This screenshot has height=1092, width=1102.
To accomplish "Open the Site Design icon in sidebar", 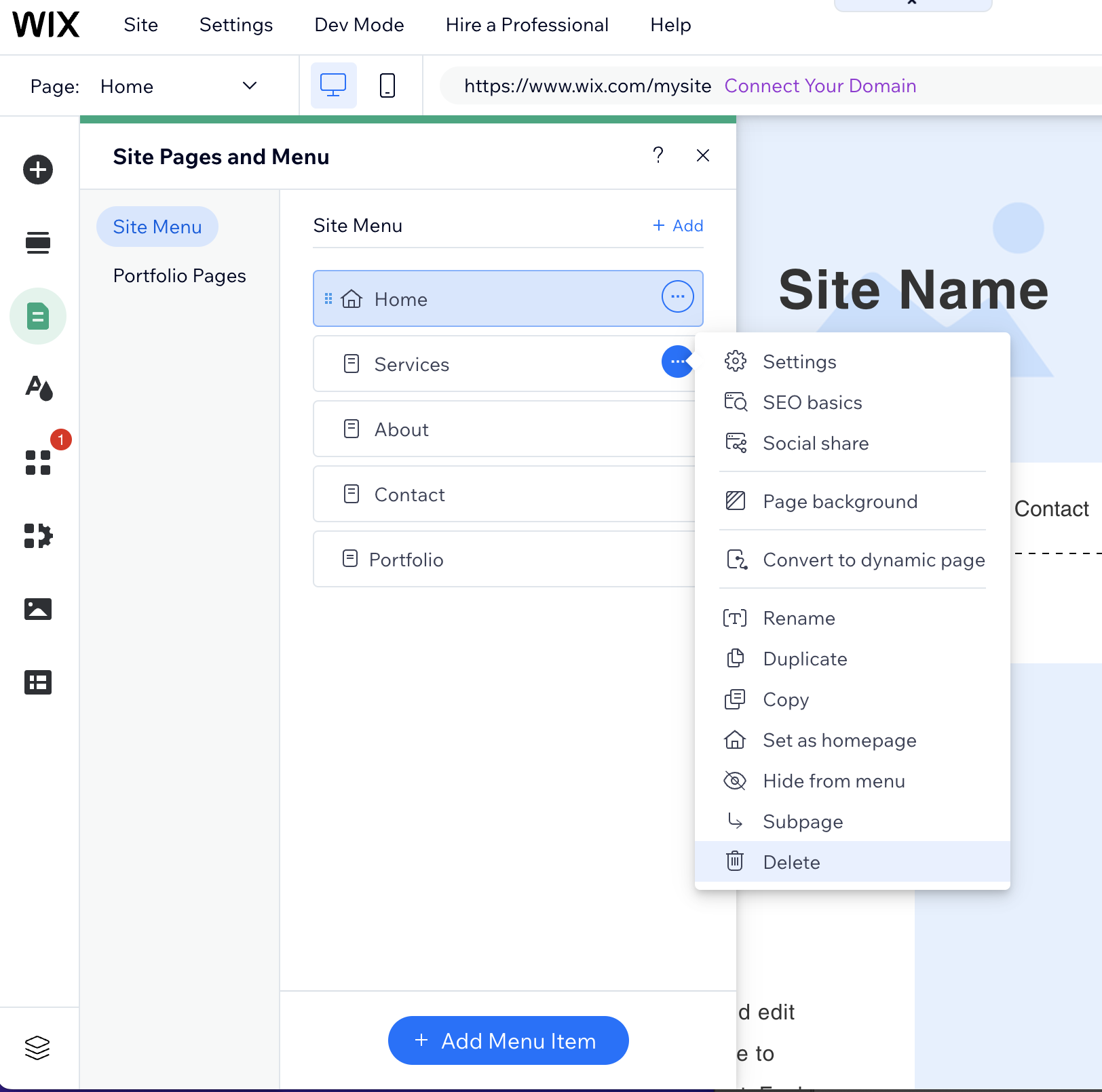I will tap(38, 388).
